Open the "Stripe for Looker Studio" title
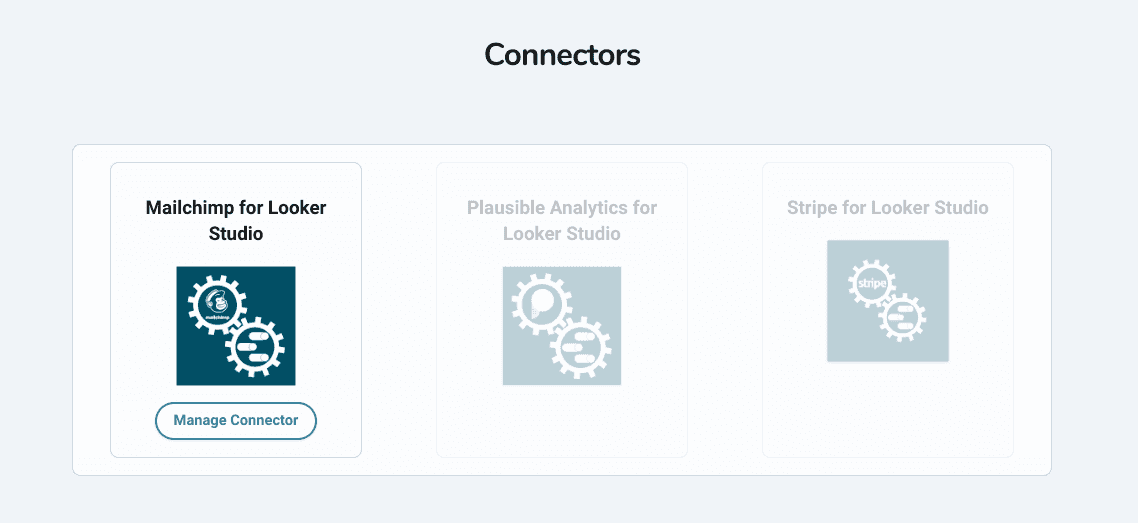Screen dimensions: 1138x523 click(x=888, y=208)
